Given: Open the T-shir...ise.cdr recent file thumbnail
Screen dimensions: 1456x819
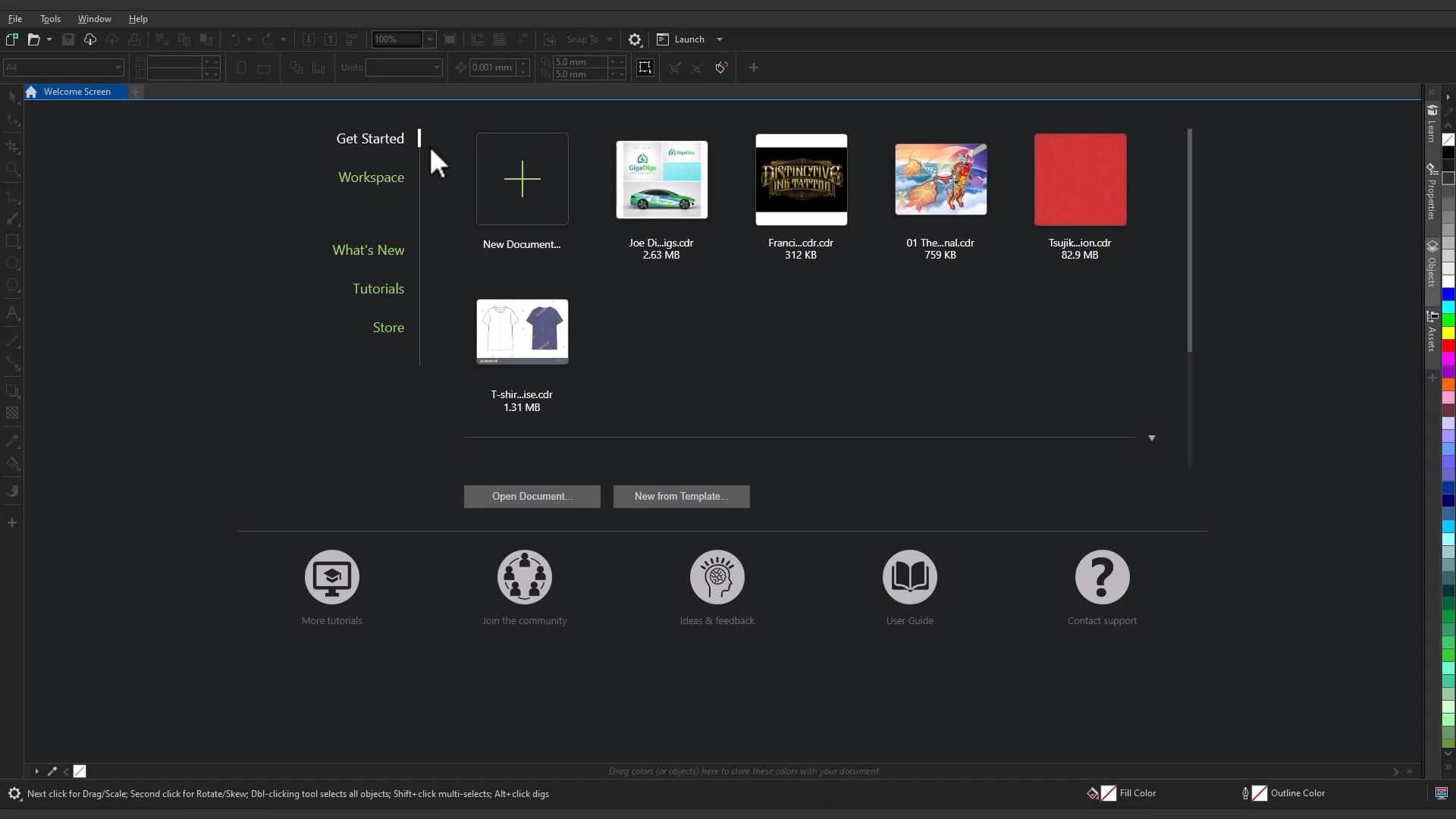Looking at the screenshot, I should (x=522, y=331).
